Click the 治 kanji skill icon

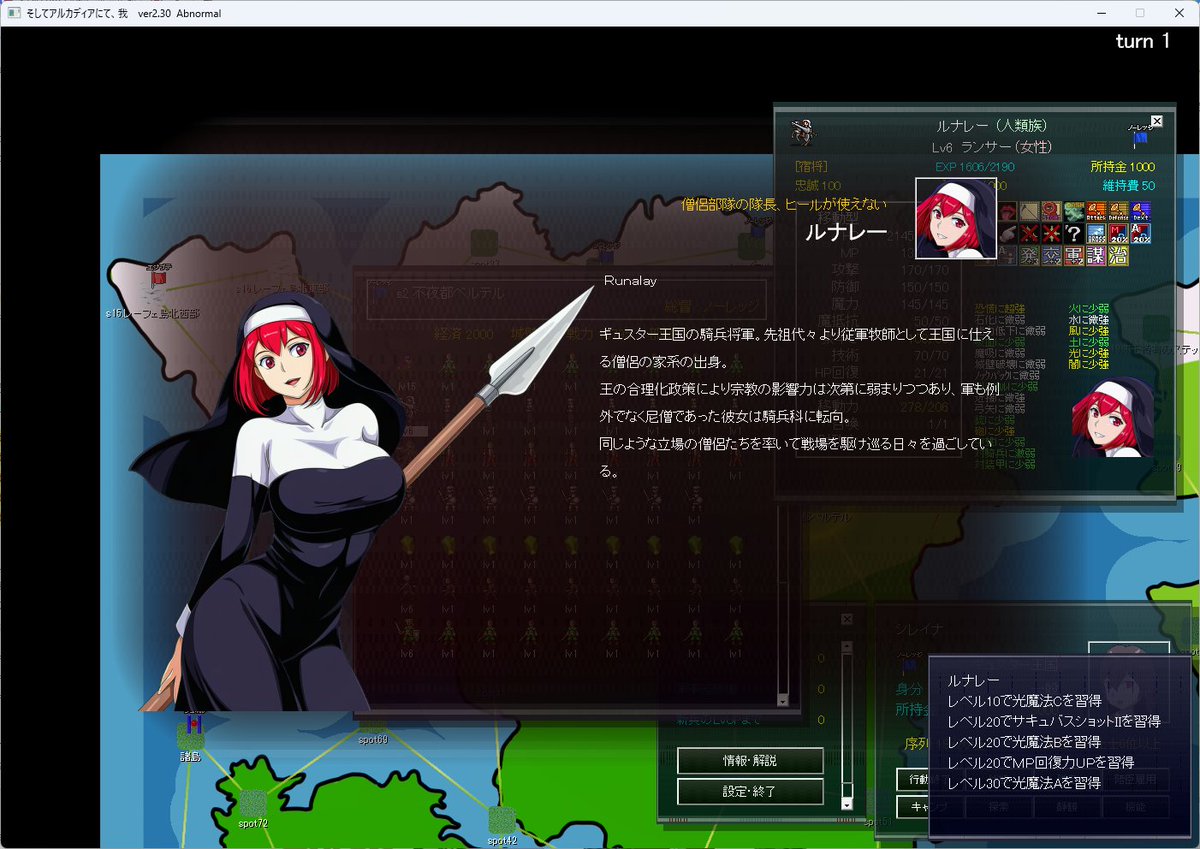(x=1118, y=255)
